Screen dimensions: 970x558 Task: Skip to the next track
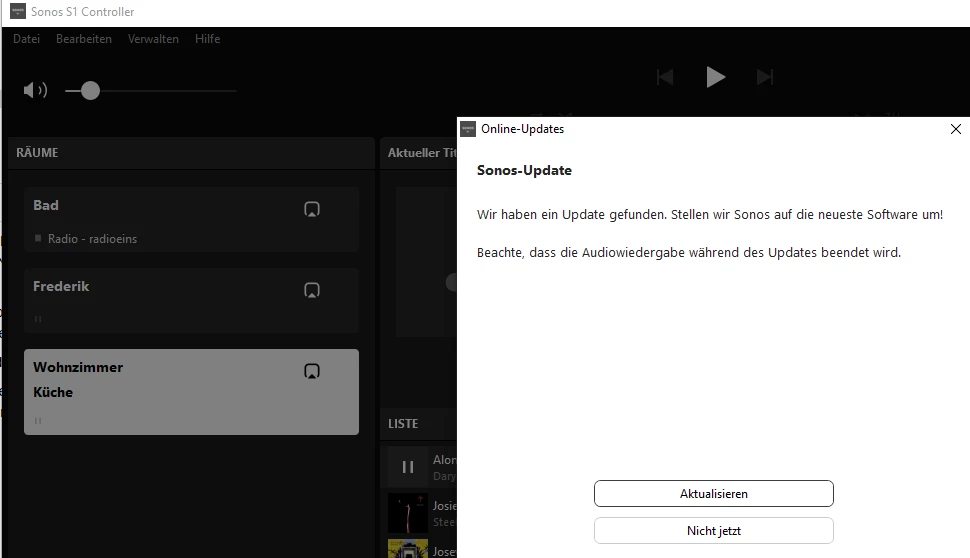tap(765, 77)
